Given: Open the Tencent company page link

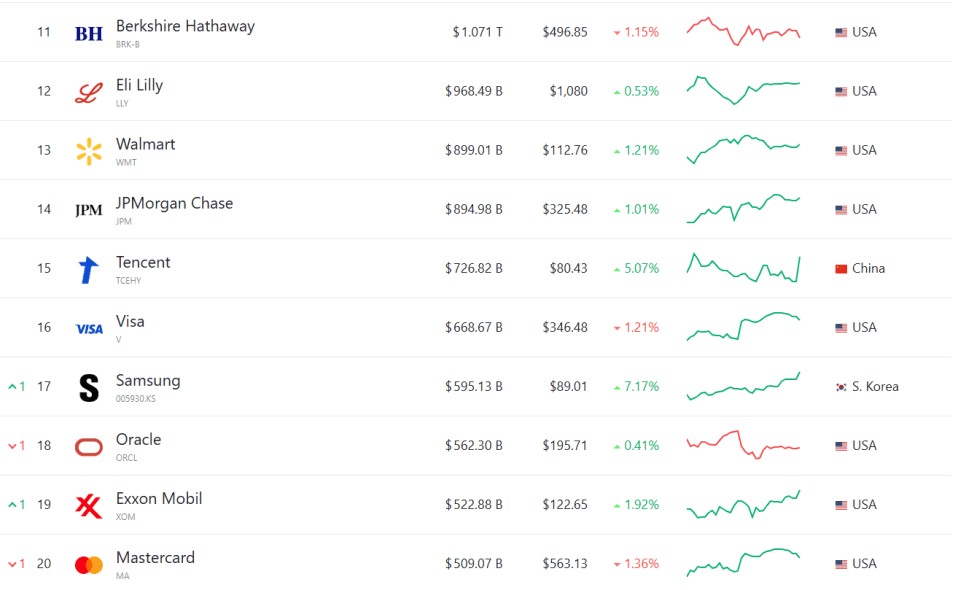Looking at the screenshot, I should pyautogui.click(x=143, y=262).
